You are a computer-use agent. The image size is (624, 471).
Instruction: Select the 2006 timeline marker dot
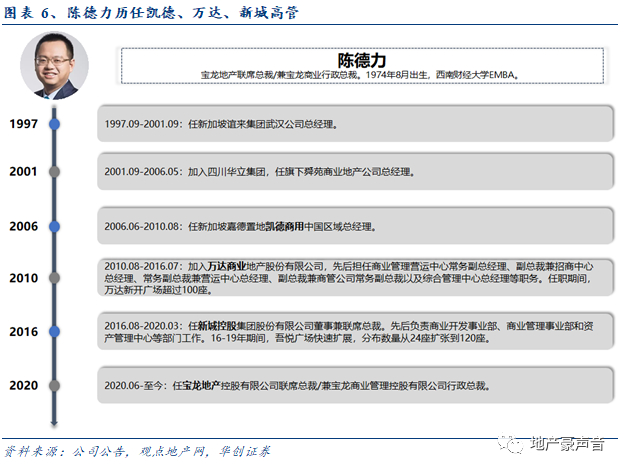(x=55, y=227)
